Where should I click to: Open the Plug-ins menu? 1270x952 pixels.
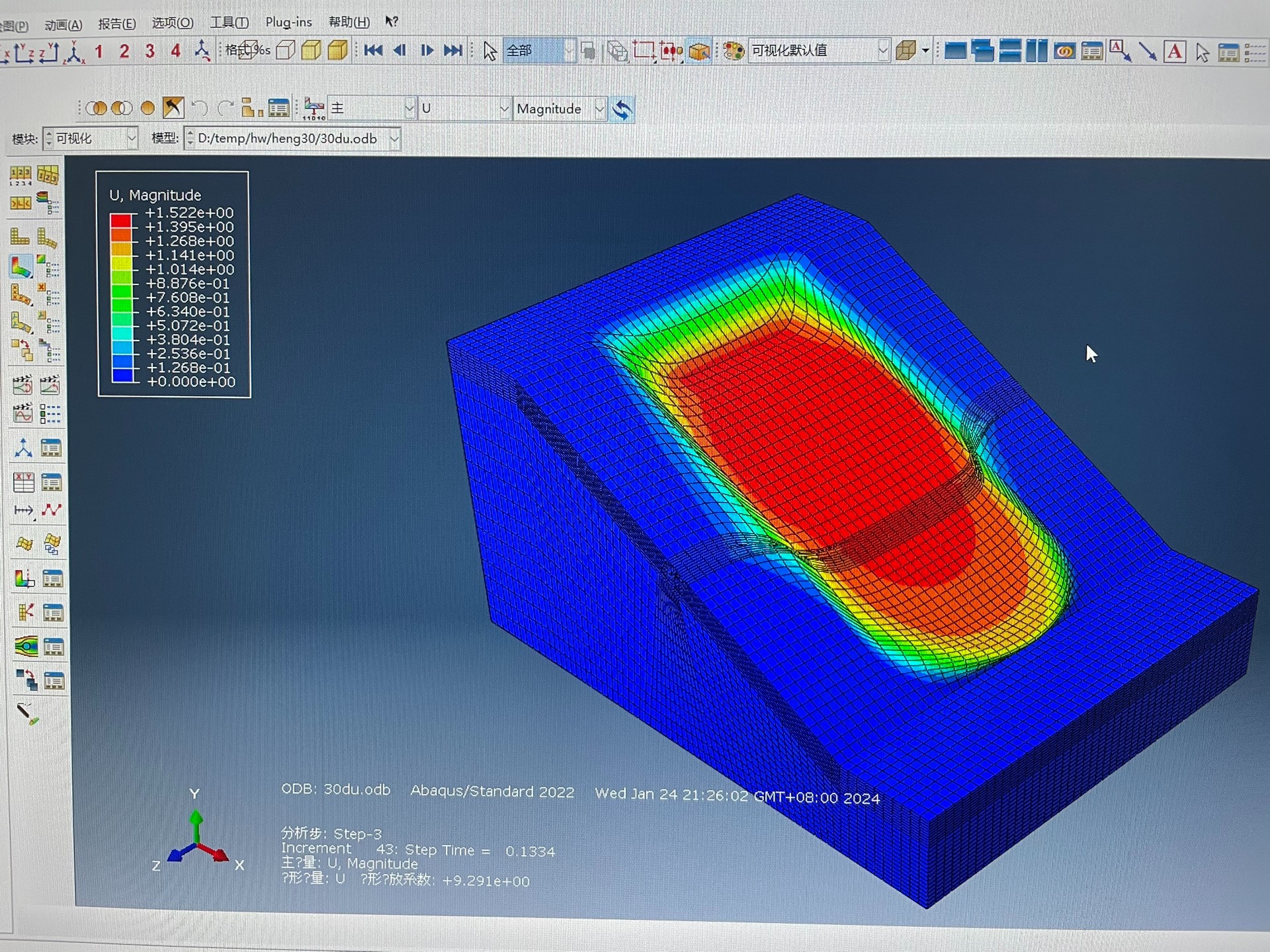pyautogui.click(x=288, y=22)
